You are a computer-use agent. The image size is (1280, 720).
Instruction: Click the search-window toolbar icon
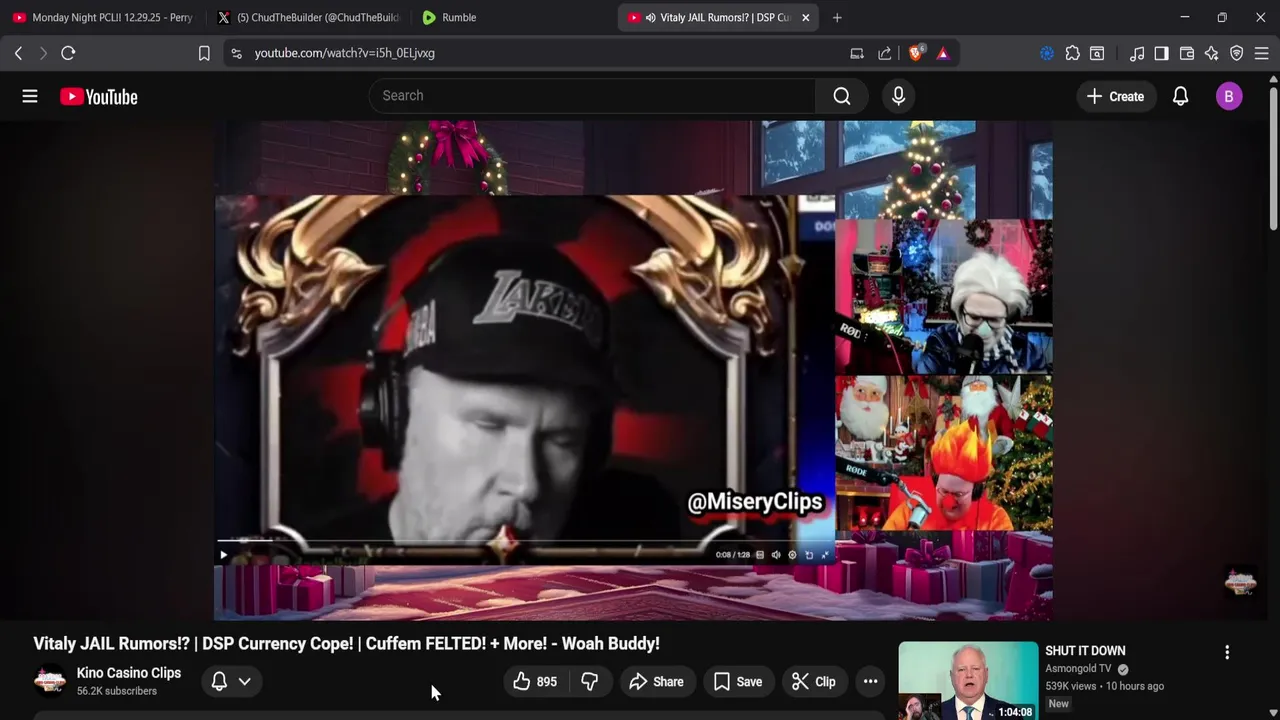click(x=1097, y=53)
